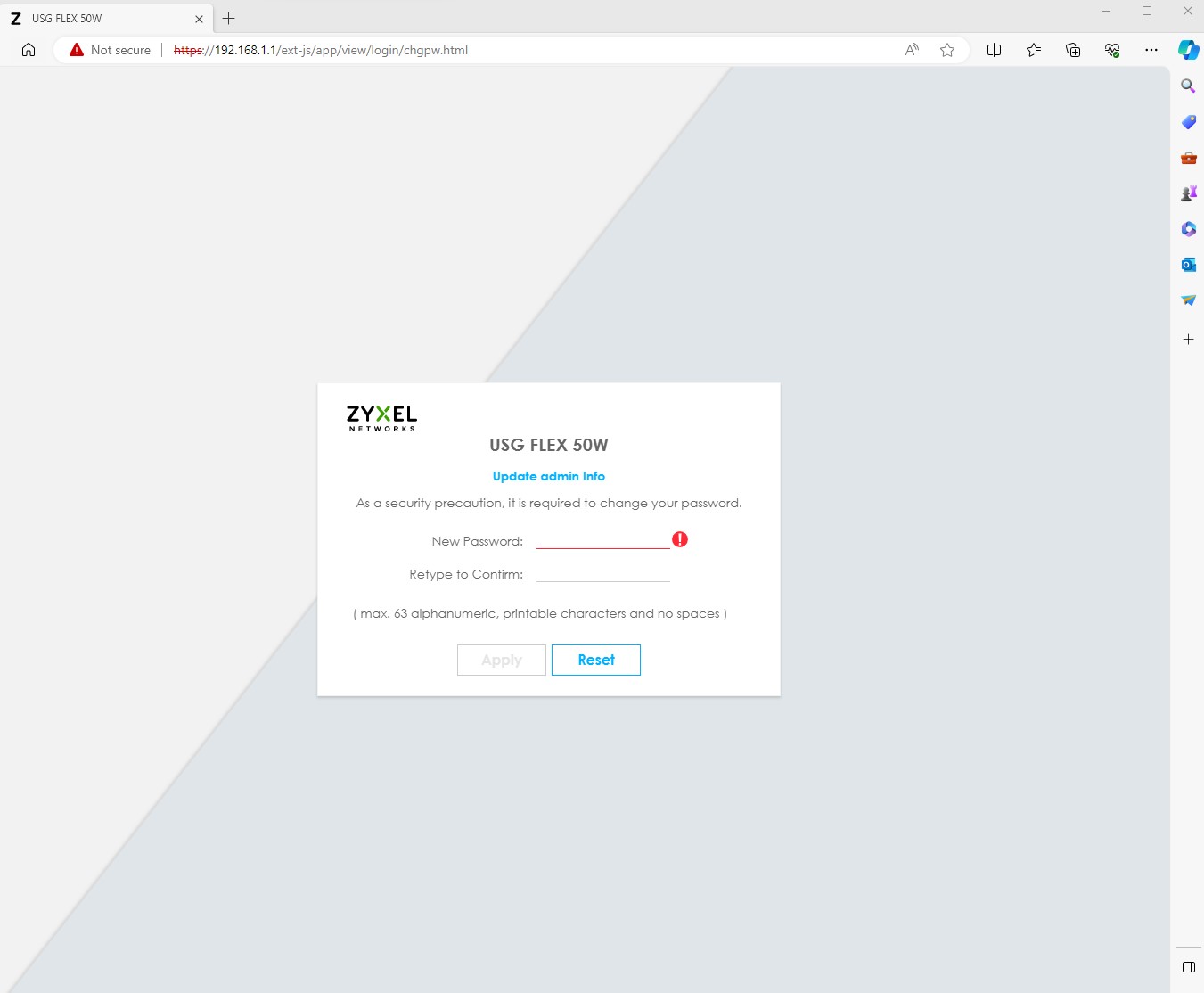Open the Outlook sidebar icon
The height and width of the screenshot is (993, 1204).
(x=1188, y=265)
